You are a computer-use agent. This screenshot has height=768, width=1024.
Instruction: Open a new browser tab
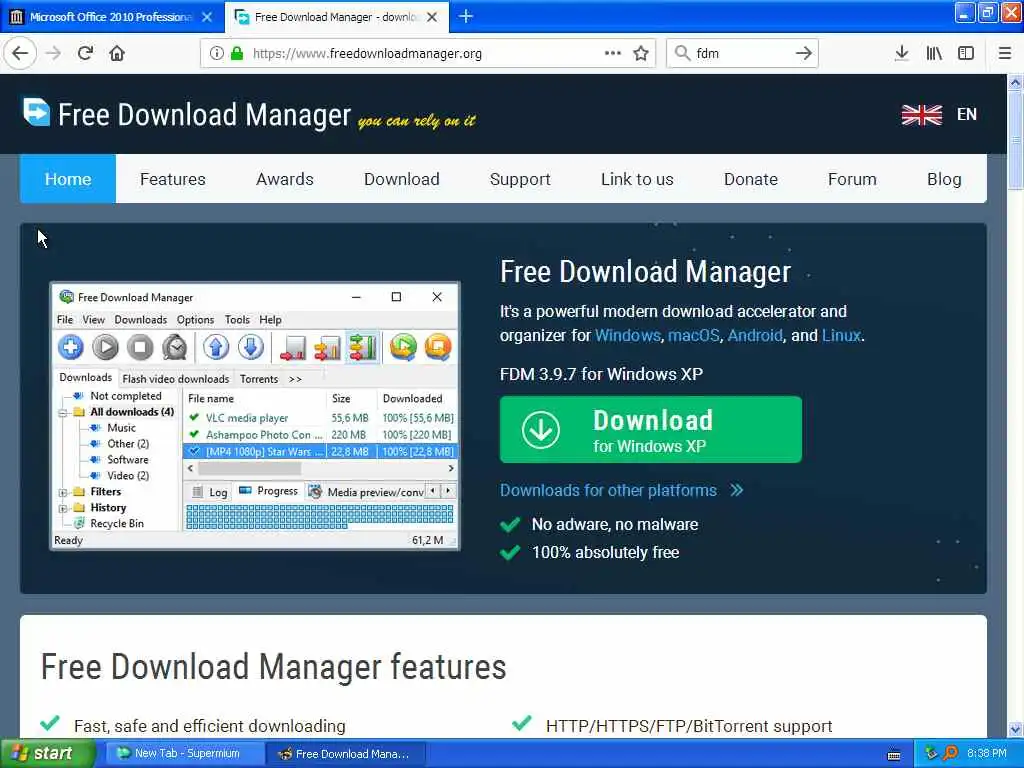[x=466, y=16]
